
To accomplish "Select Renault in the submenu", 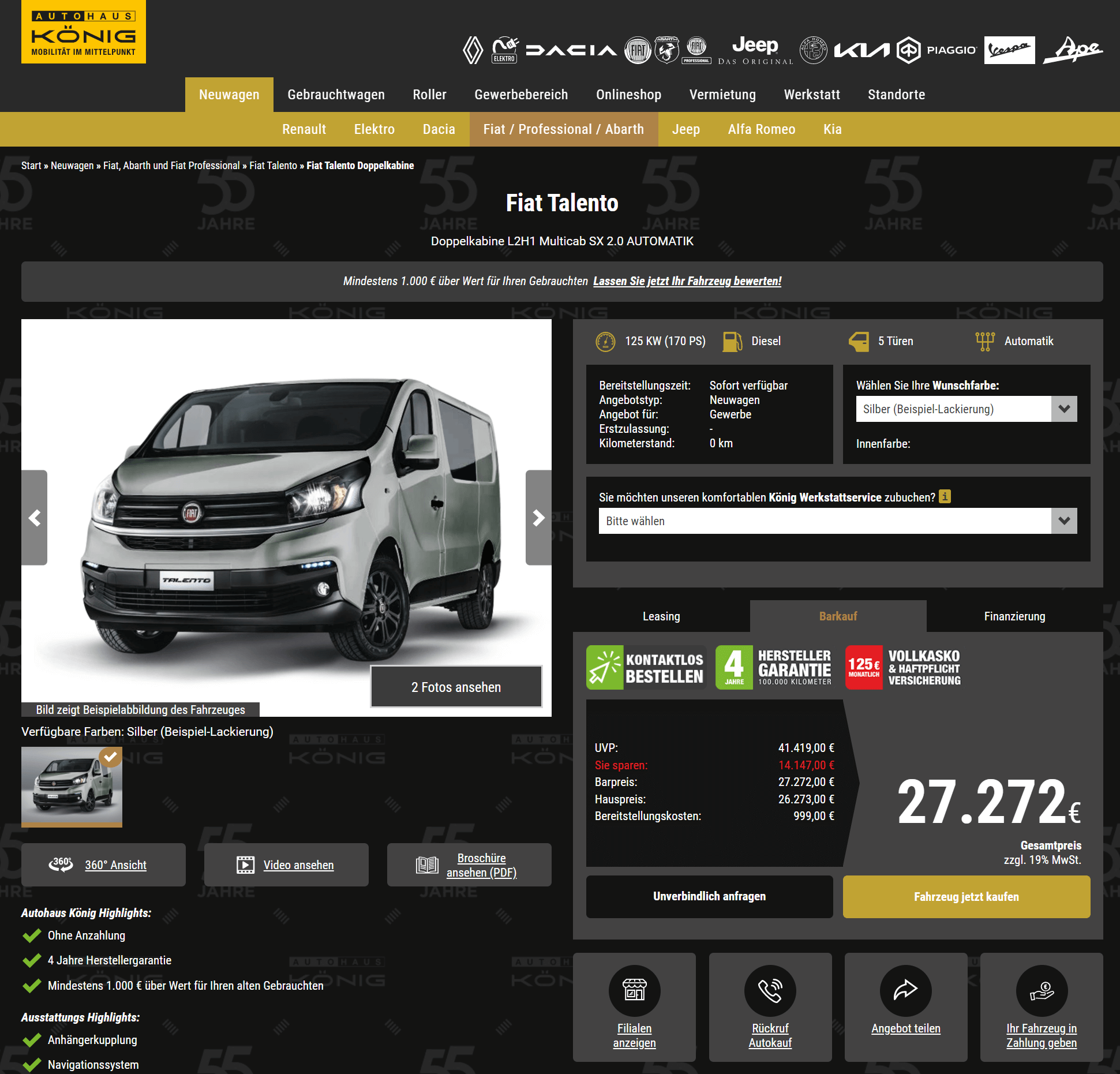I will [304, 129].
